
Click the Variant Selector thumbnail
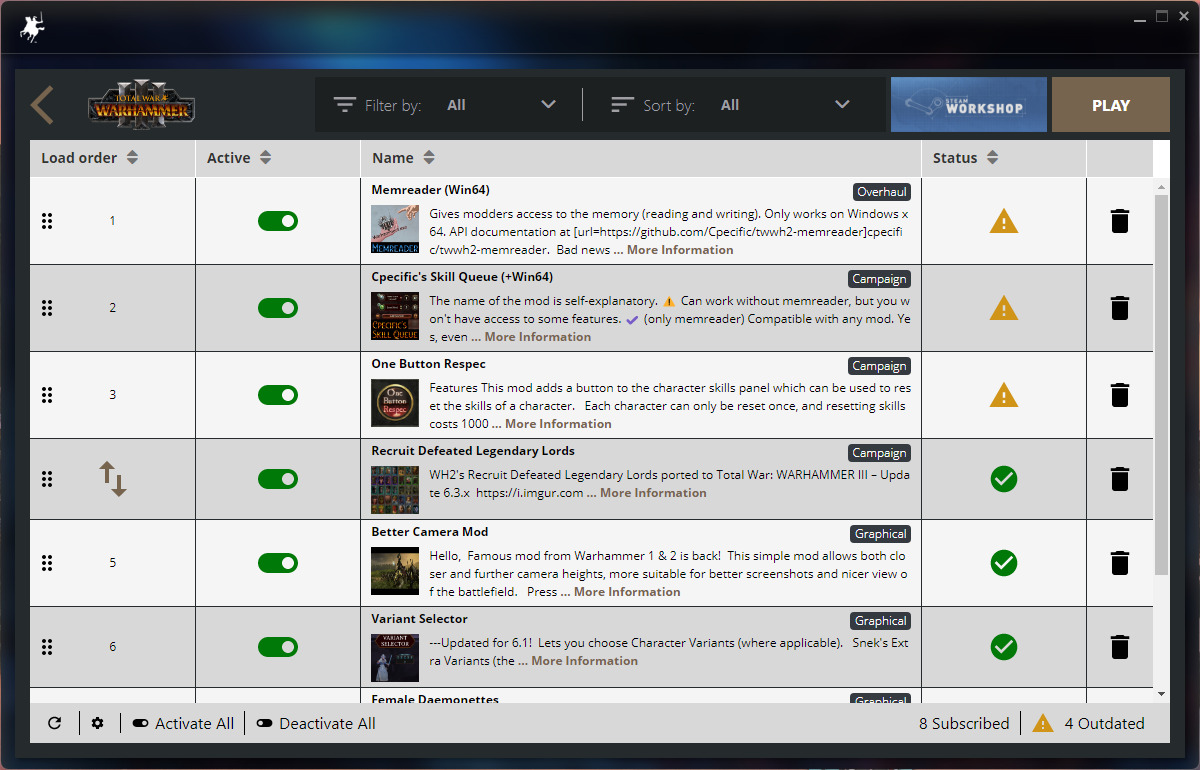pyautogui.click(x=395, y=658)
